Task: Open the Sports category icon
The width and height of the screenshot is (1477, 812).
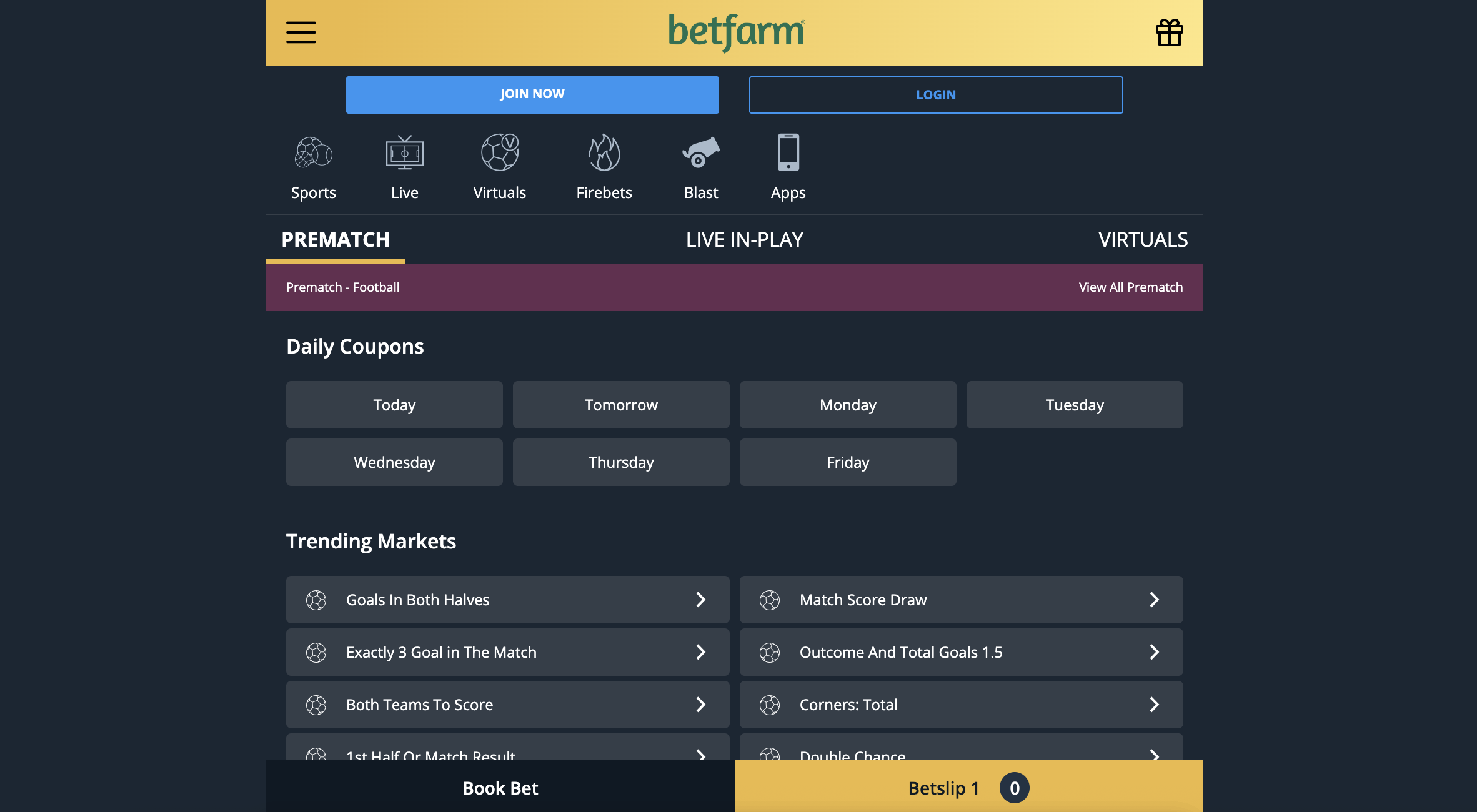Action: pyautogui.click(x=314, y=152)
